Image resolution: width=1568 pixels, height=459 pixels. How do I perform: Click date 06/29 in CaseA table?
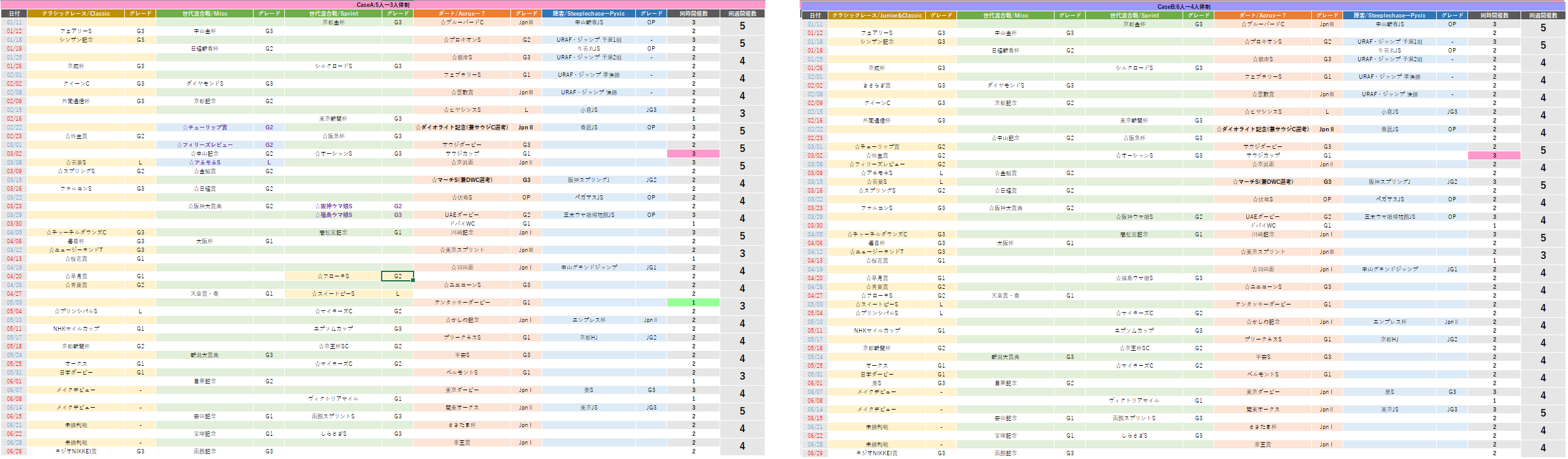pos(14,451)
